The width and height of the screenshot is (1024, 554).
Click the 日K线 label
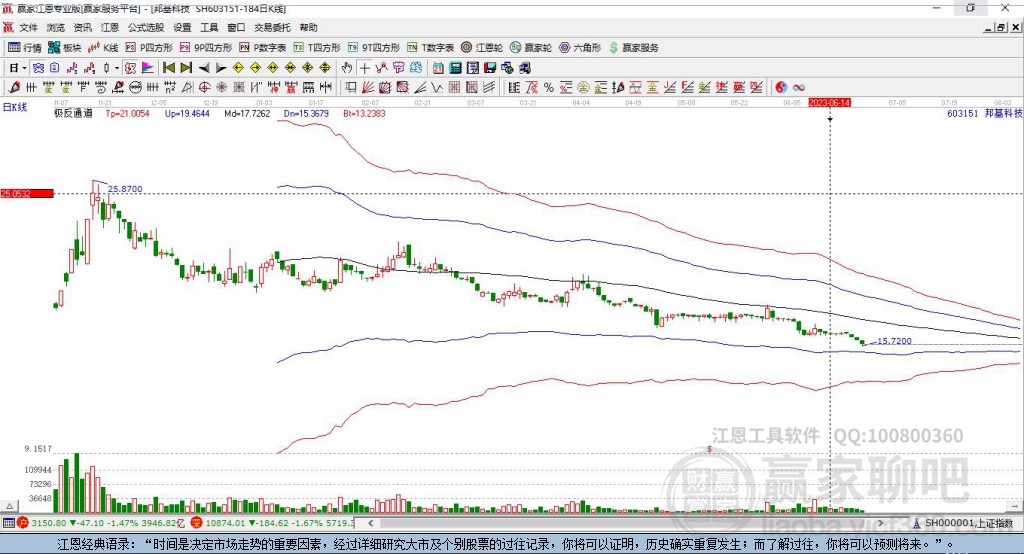15,107
